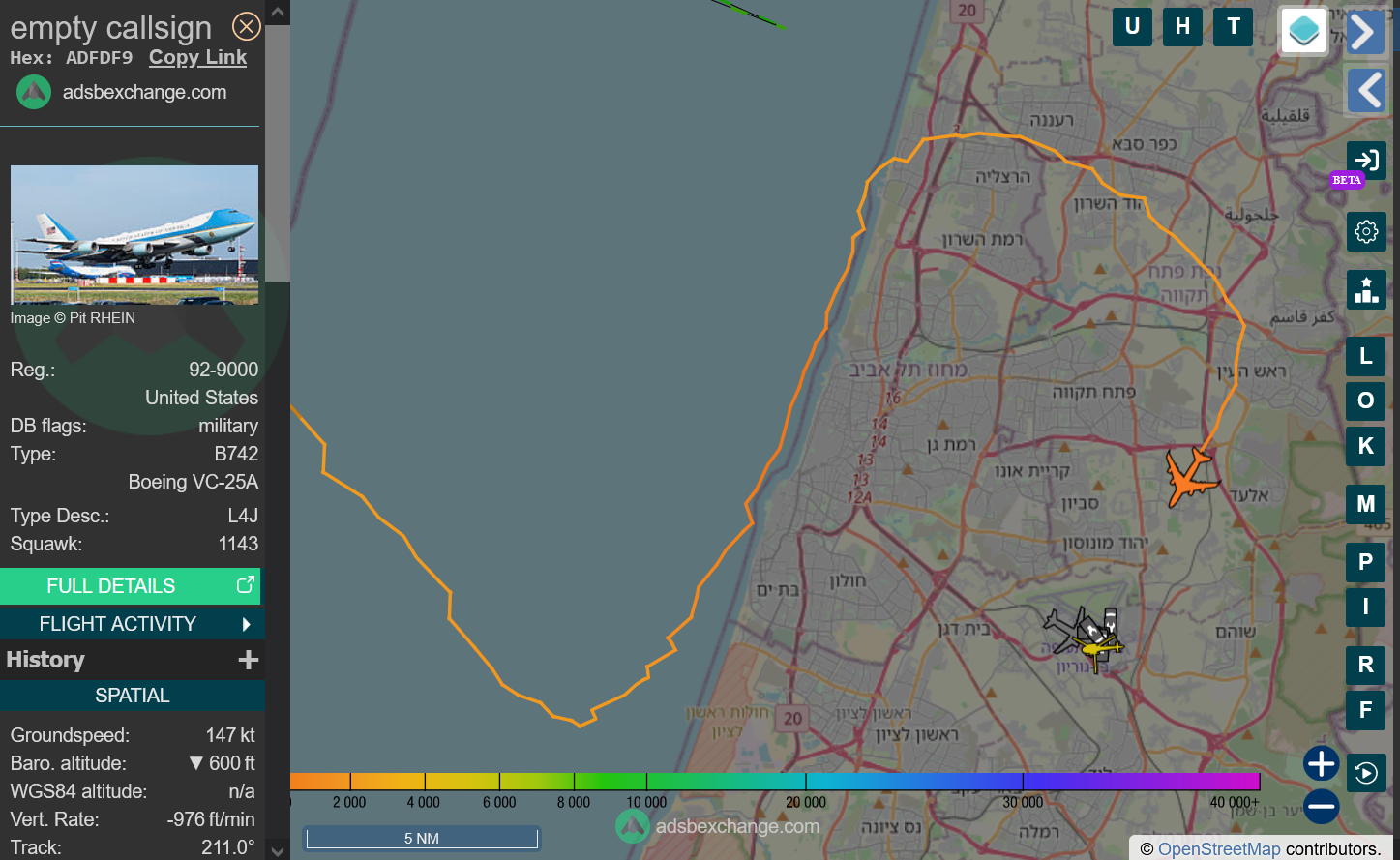Viewport: 1400px width, 860px height.
Task: Open the statistics podium icon
Action: click(1366, 289)
